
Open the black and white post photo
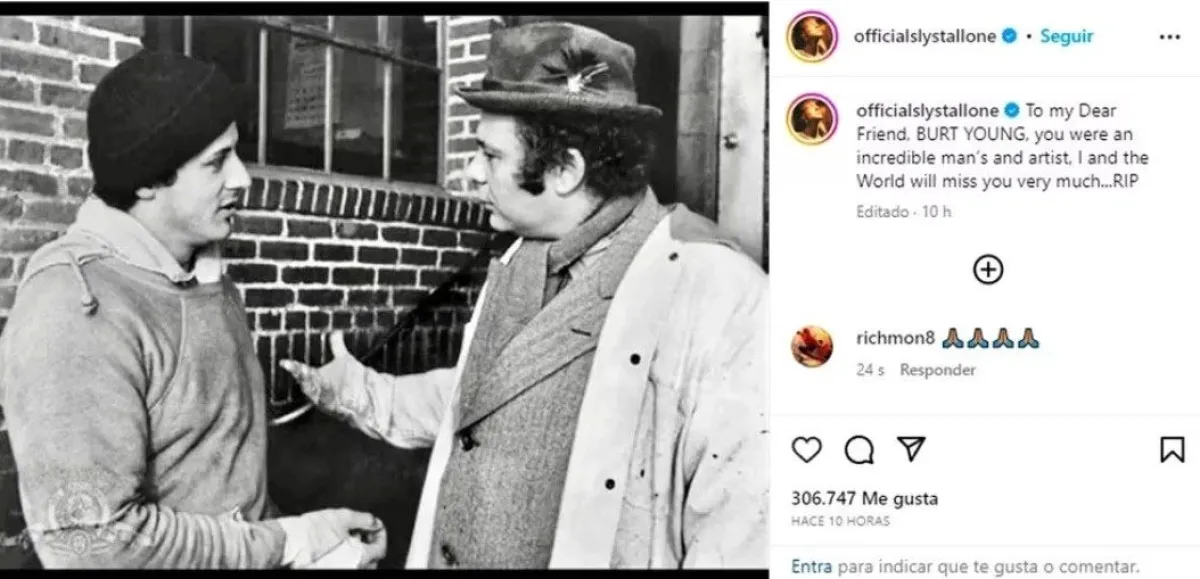tap(384, 290)
